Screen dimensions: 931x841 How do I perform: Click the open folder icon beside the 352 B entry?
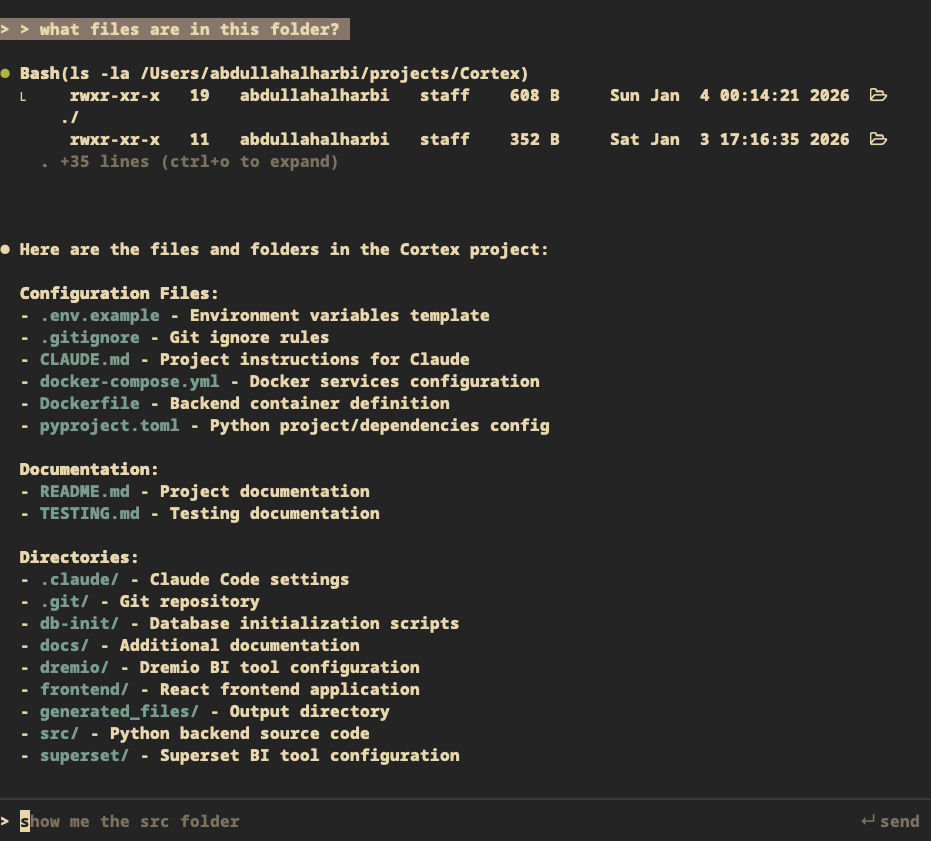[x=878, y=139]
